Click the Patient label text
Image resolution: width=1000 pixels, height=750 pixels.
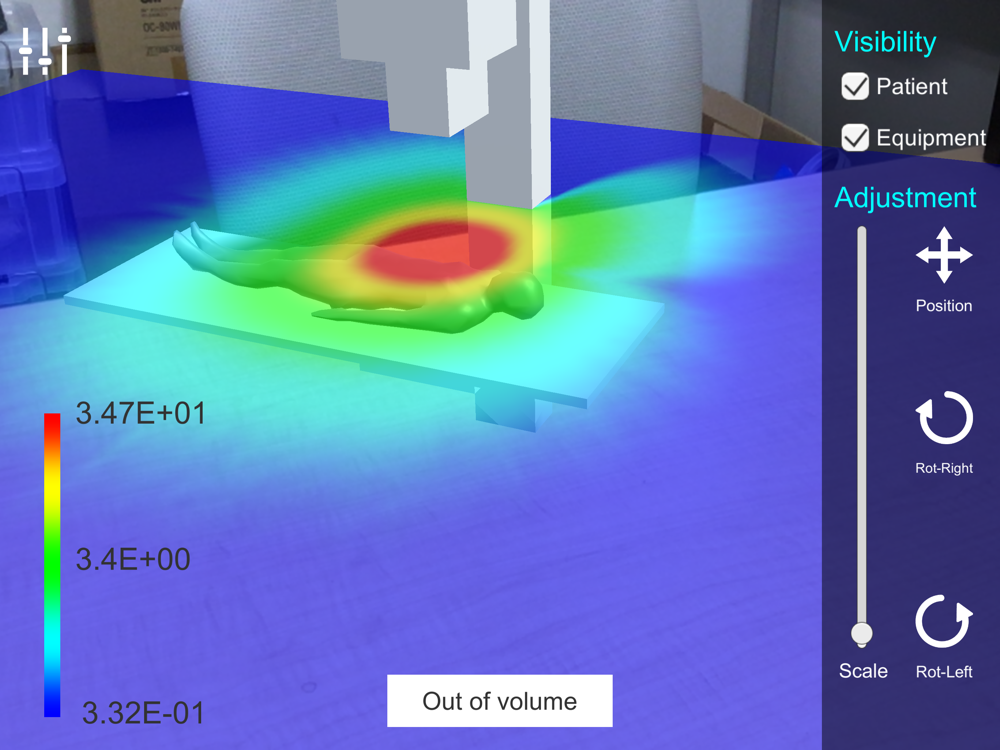911,86
